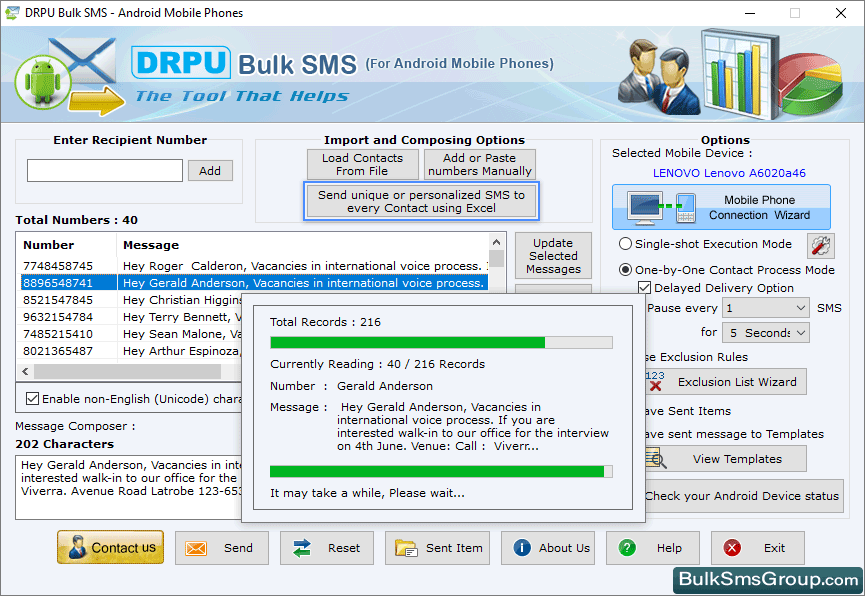Select One-by-One Contact Process Mode
This screenshot has height=596, width=865.
(625, 270)
